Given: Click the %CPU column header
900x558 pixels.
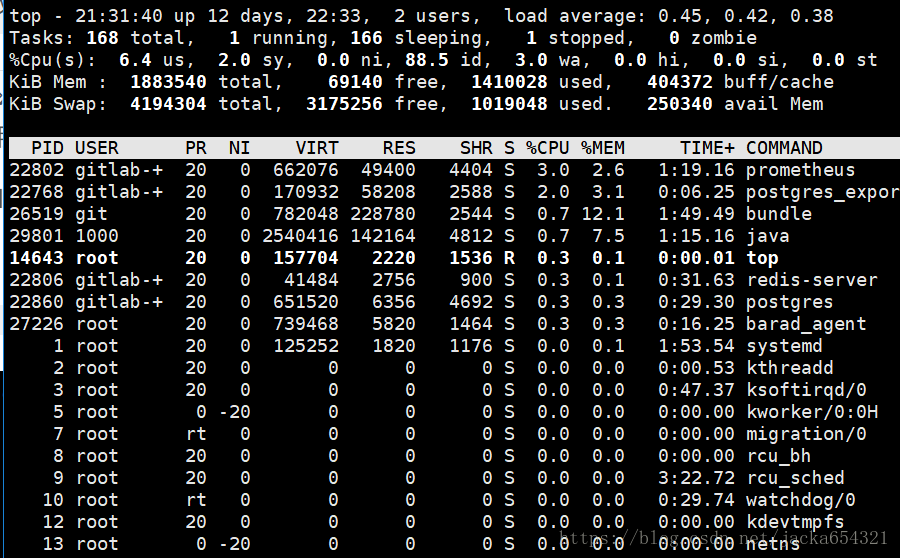Looking at the screenshot, I should pyautogui.click(x=548, y=148).
